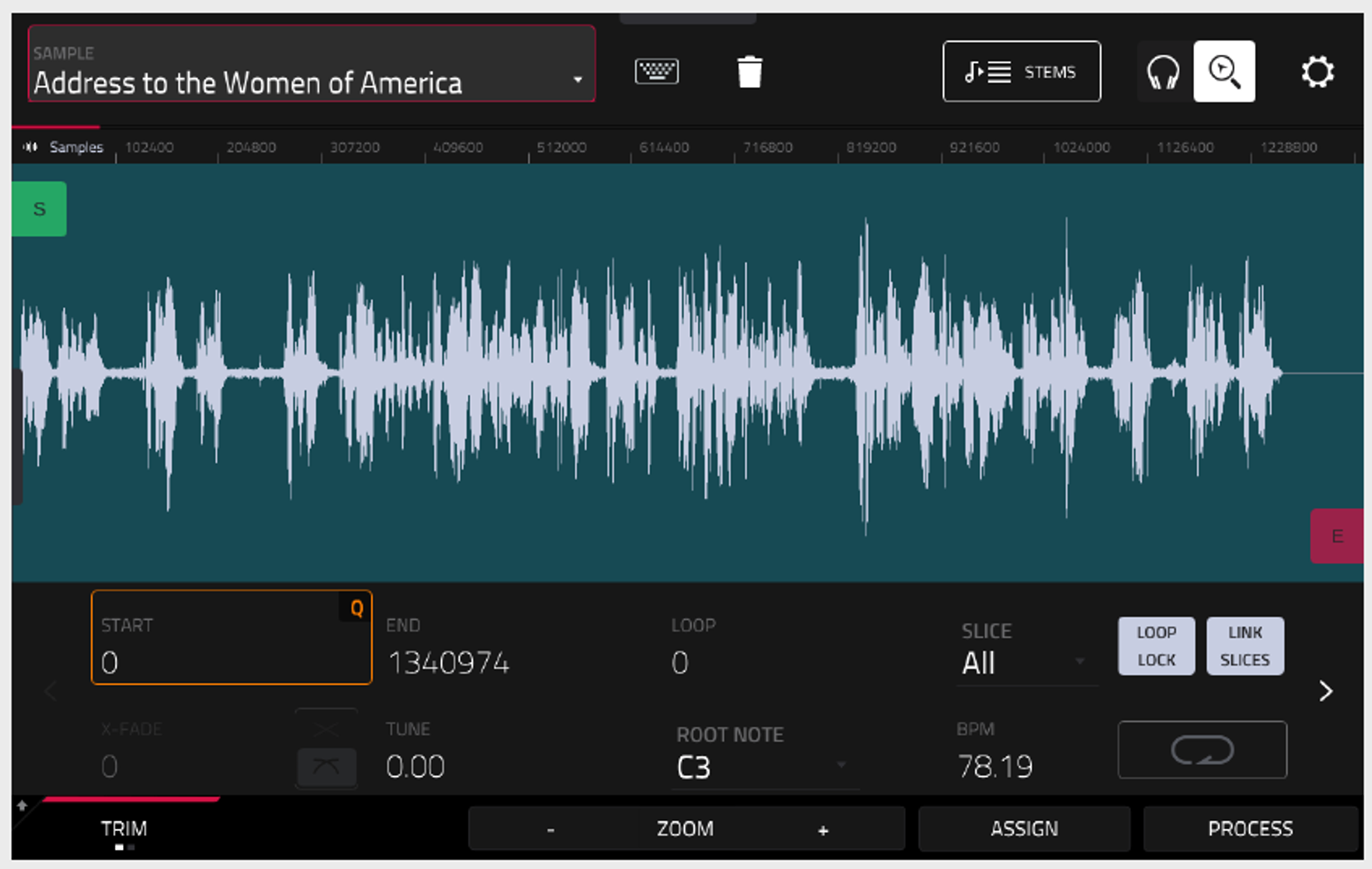The width and height of the screenshot is (1372, 869).
Task: Toggle headphone audition icon
Action: click(1163, 71)
